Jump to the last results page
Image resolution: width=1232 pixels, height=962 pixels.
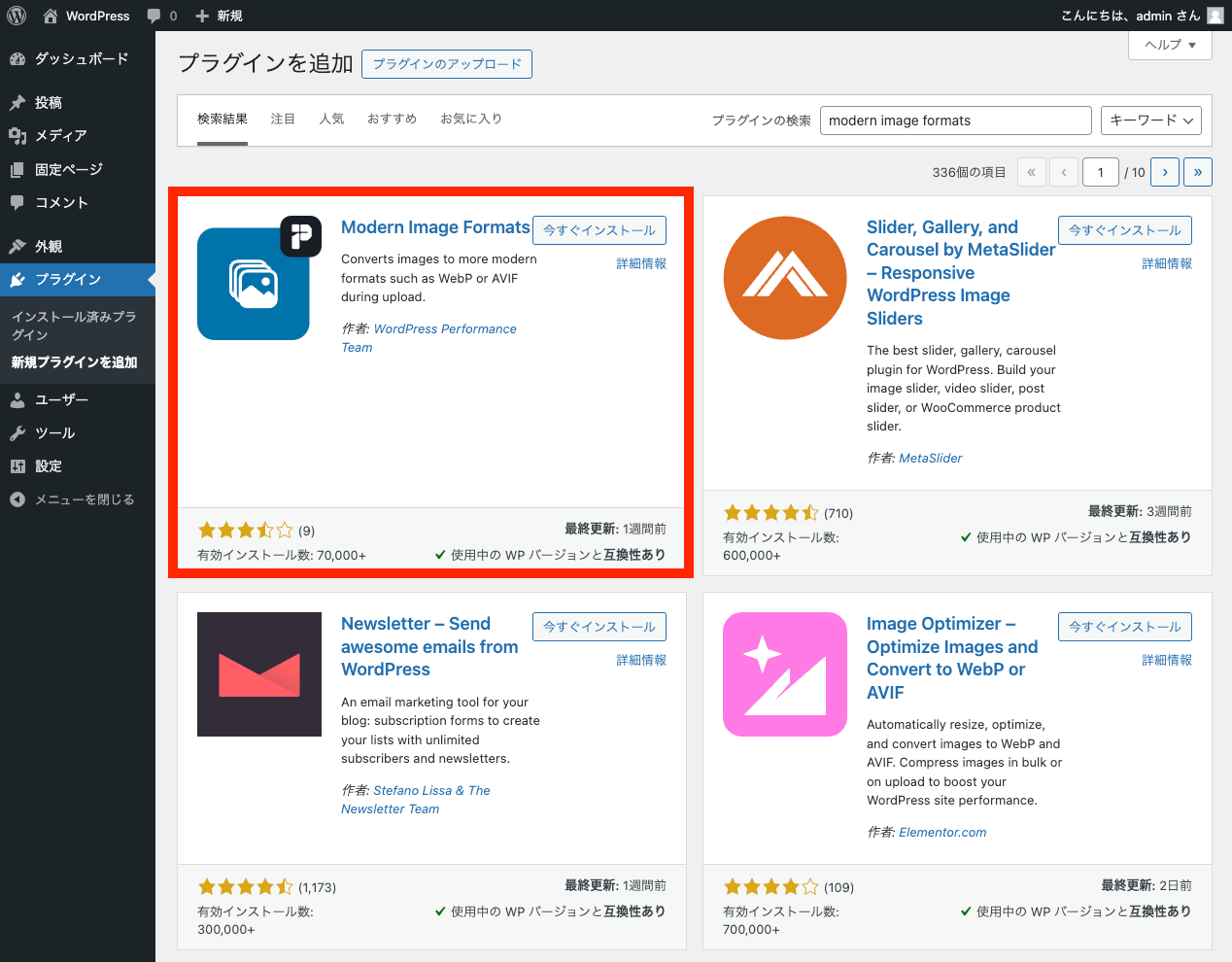tap(1198, 172)
